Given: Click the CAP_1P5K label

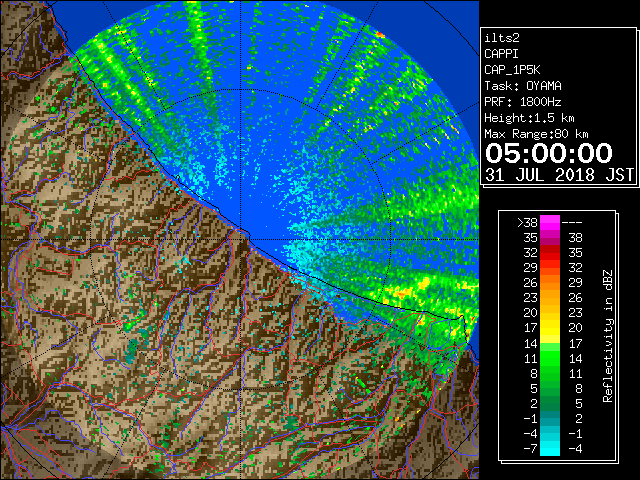Looking at the screenshot, I should pyautogui.click(x=512, y=70).
